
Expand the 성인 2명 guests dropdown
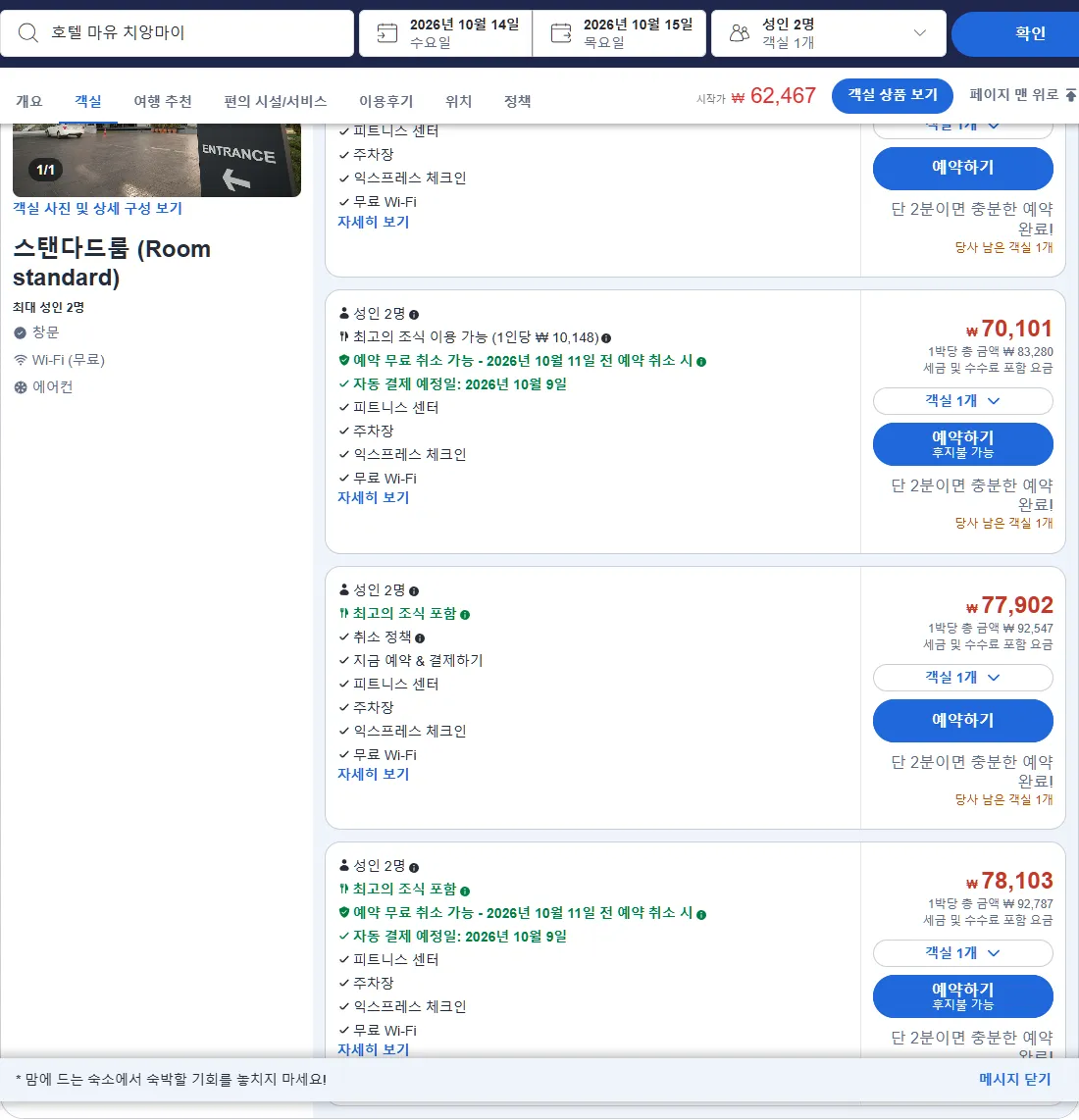828,33
